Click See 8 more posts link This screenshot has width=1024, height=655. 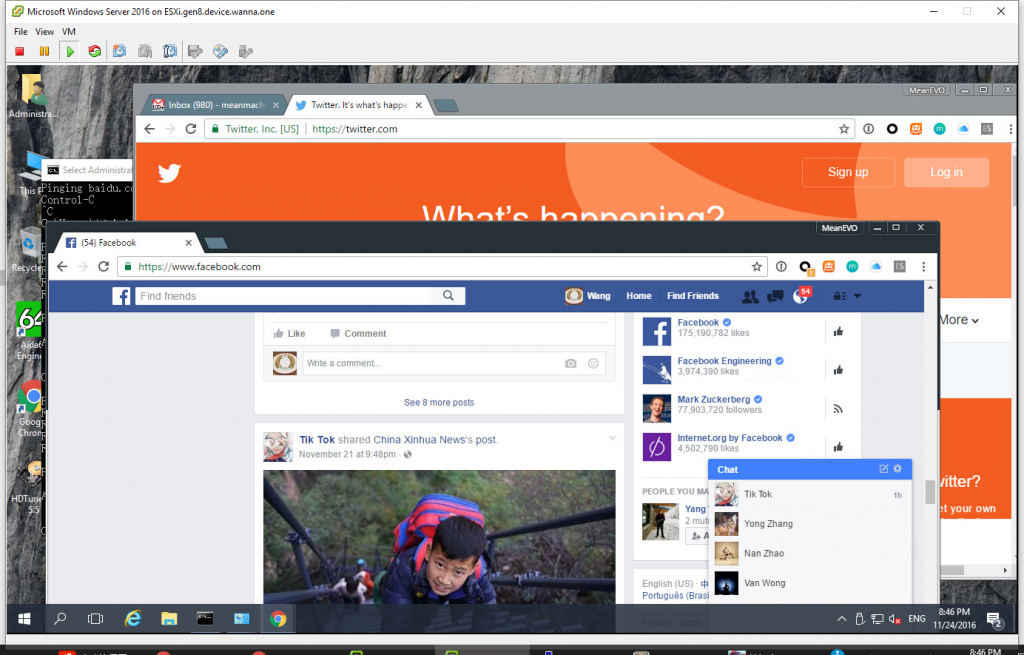coord(439,402)
